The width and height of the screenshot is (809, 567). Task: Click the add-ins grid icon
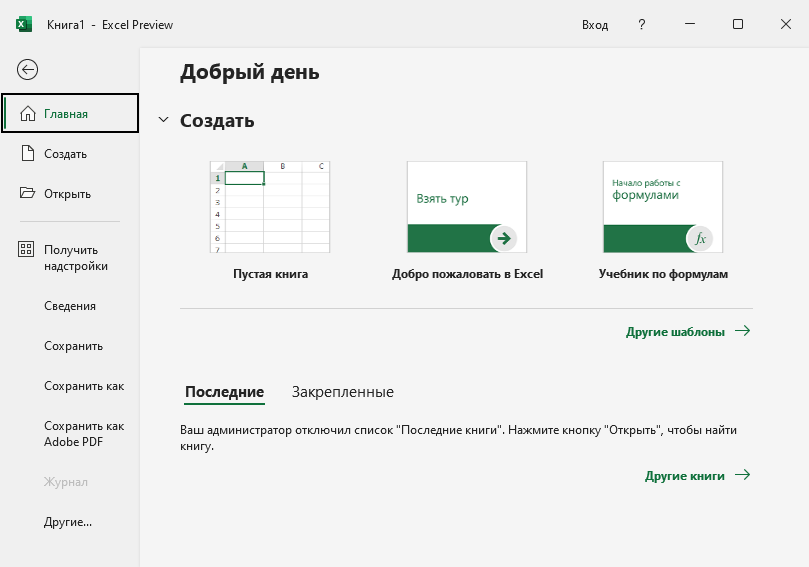[x=26, y=249]
